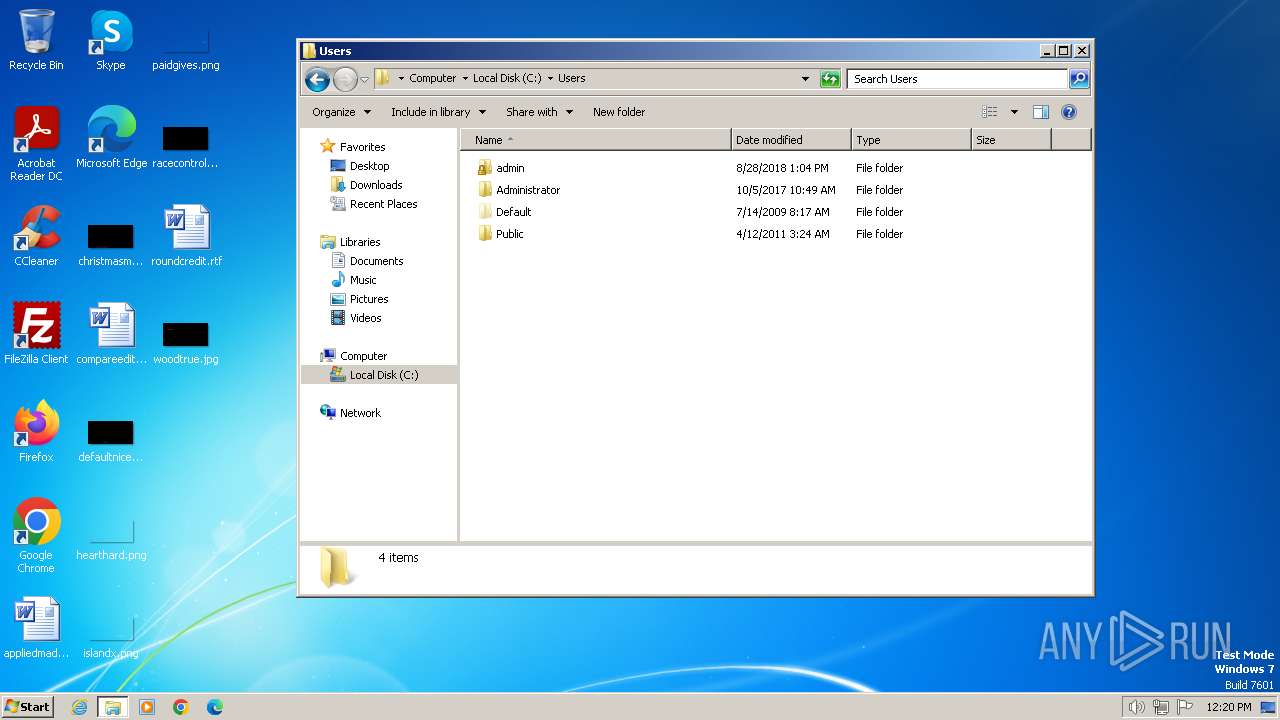Click the Change your view icon
The height and width of the screenshot is (720, 1280).
coord(990,112)
